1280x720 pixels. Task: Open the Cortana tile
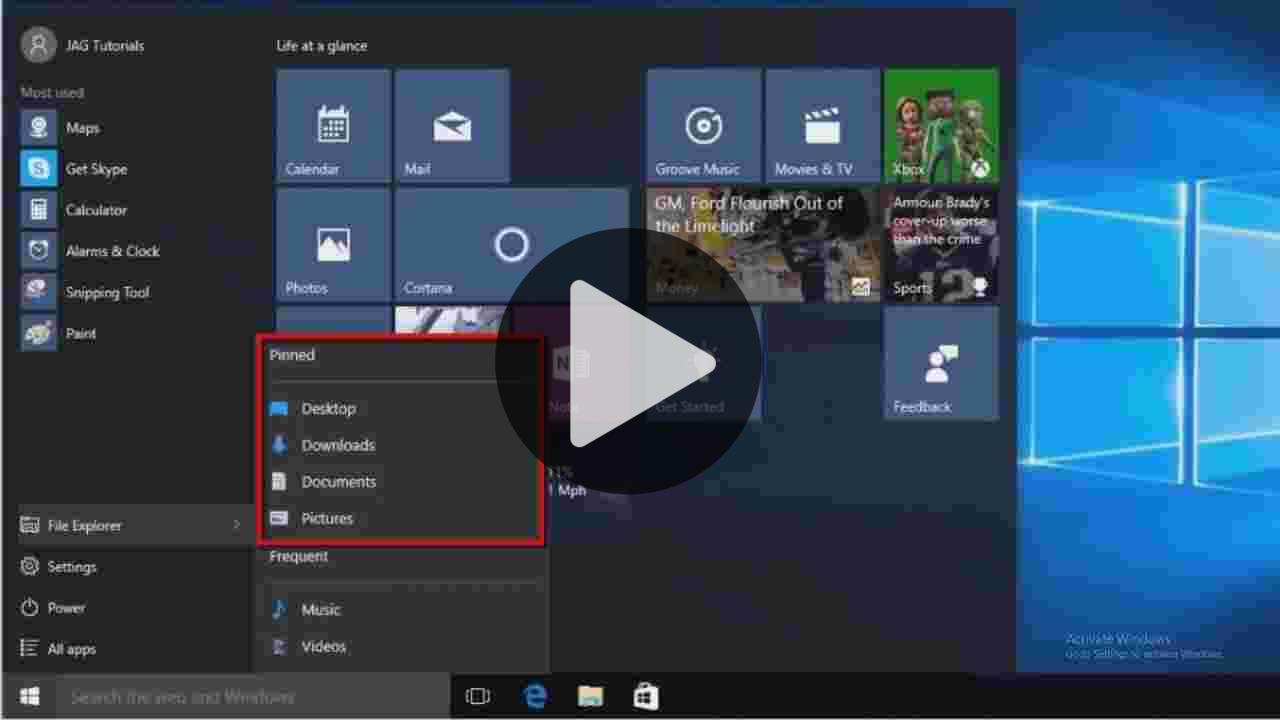point(511,245)
